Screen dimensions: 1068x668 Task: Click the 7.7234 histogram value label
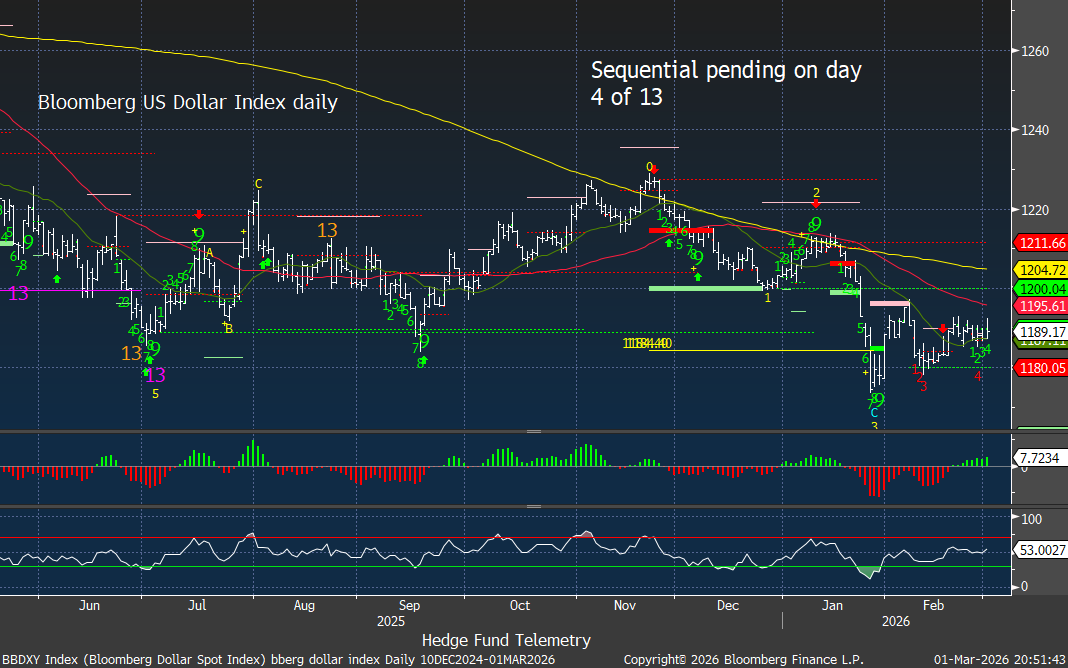point(1040,457)
